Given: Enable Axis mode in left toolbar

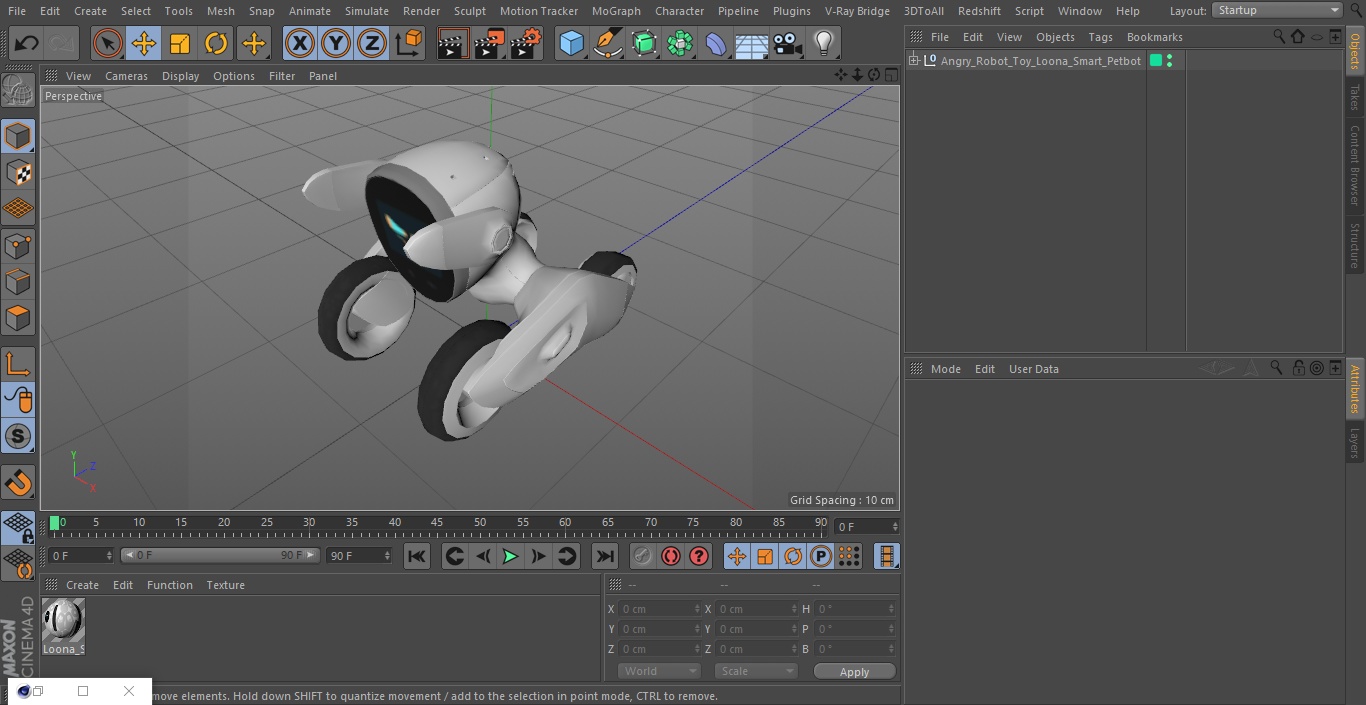Looking at the screenshot, I should (x=18, y=363).
